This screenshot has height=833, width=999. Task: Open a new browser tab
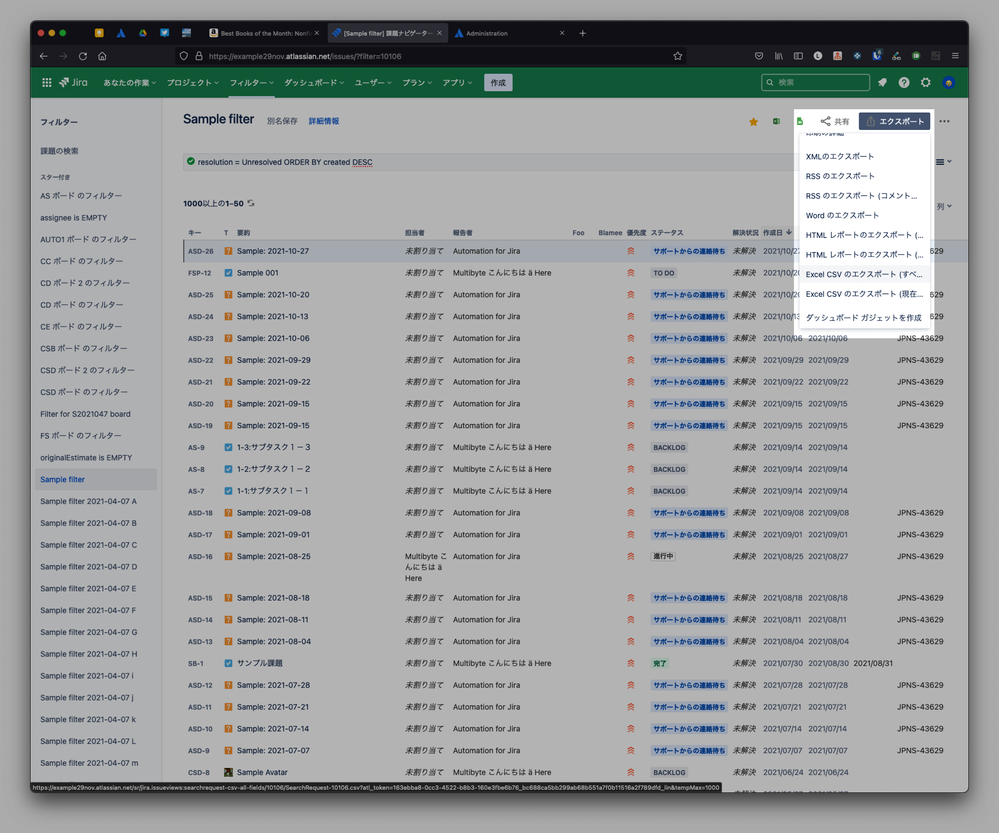pos(582,33)
